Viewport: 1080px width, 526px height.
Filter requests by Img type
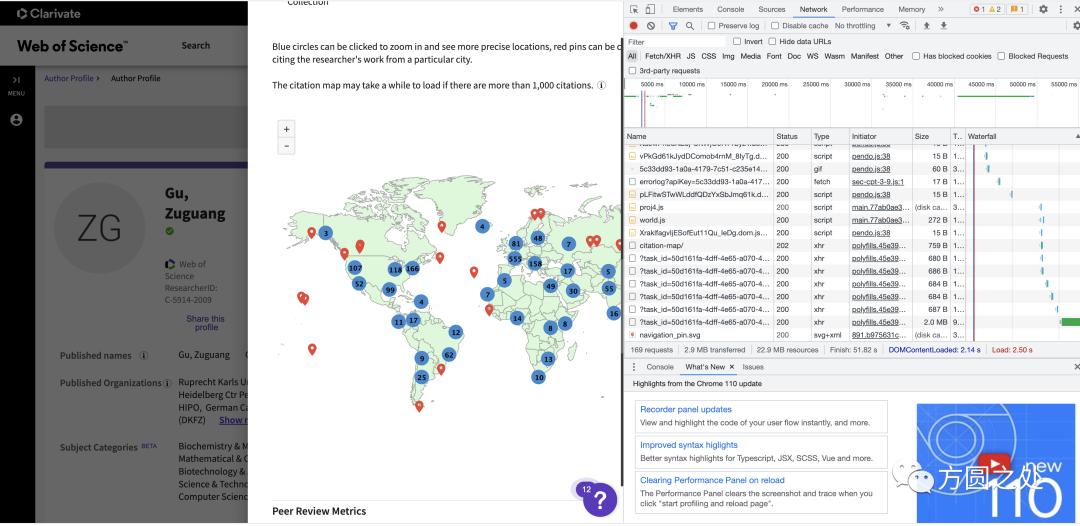coord(728,56)
